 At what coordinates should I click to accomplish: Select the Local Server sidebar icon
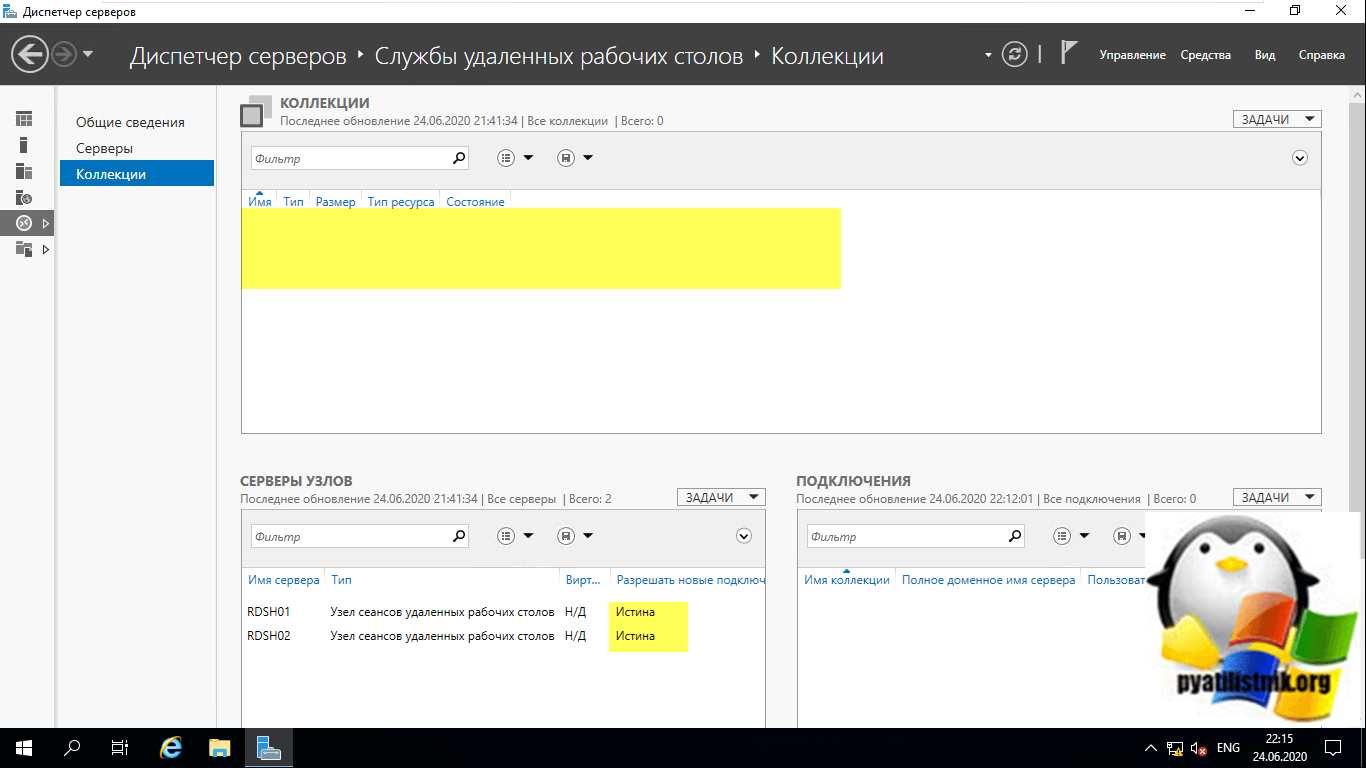coord(24,145)
